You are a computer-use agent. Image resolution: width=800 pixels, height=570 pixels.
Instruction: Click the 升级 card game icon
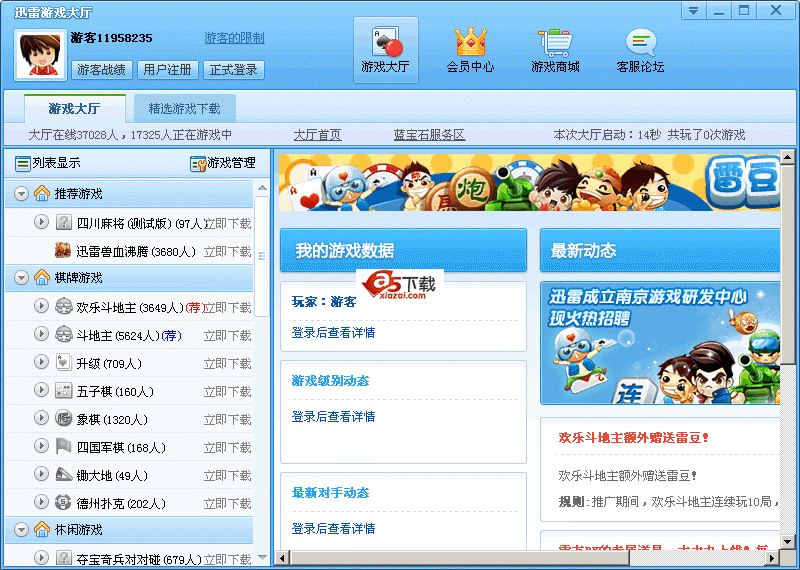click(63, 362)
